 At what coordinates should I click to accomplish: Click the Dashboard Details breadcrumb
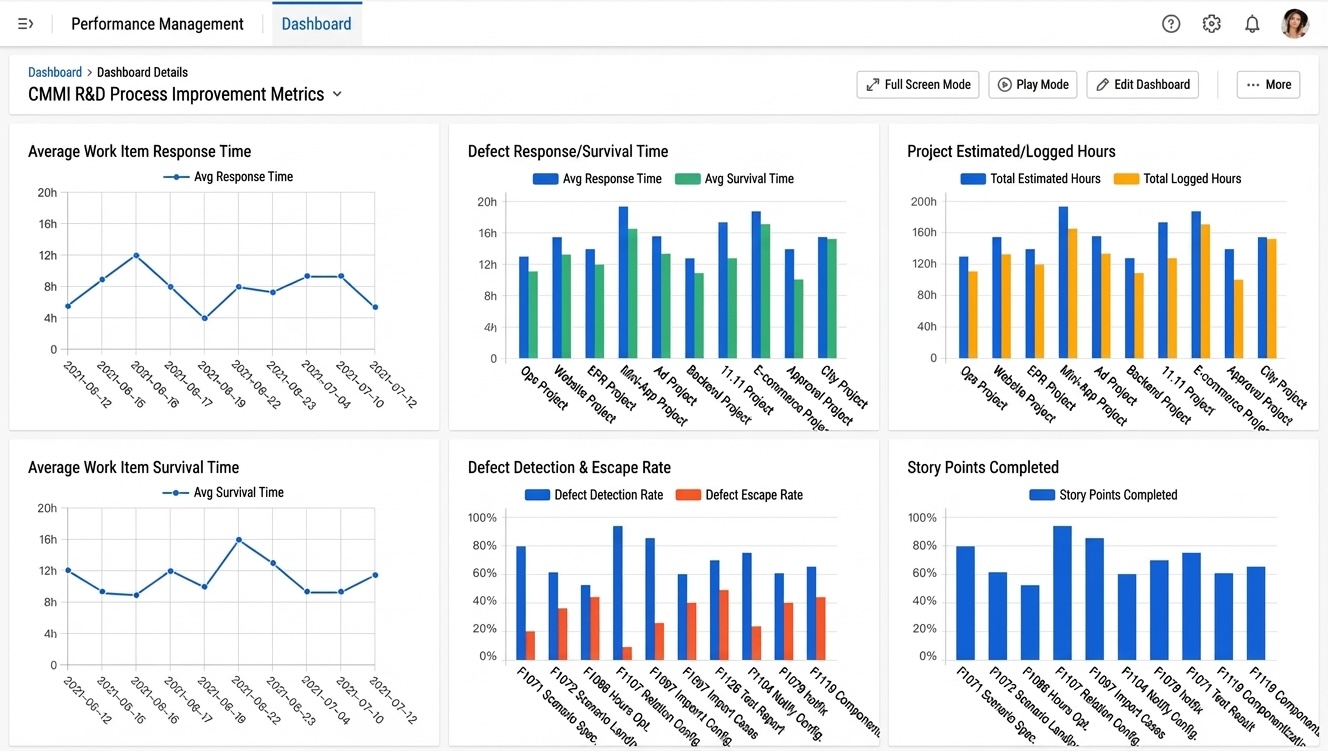(x=142, y=71)
